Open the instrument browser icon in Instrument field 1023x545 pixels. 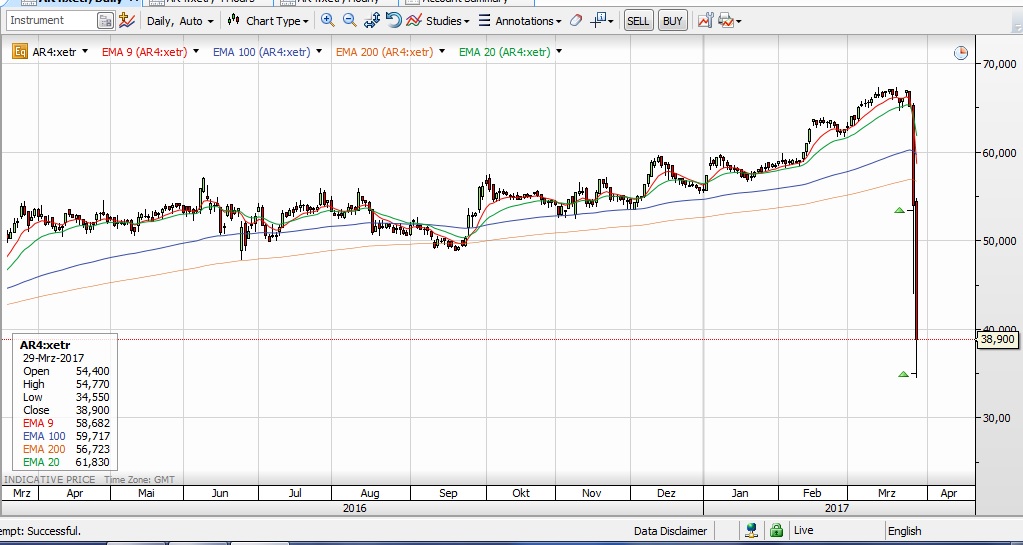click(x=105, y=21)
